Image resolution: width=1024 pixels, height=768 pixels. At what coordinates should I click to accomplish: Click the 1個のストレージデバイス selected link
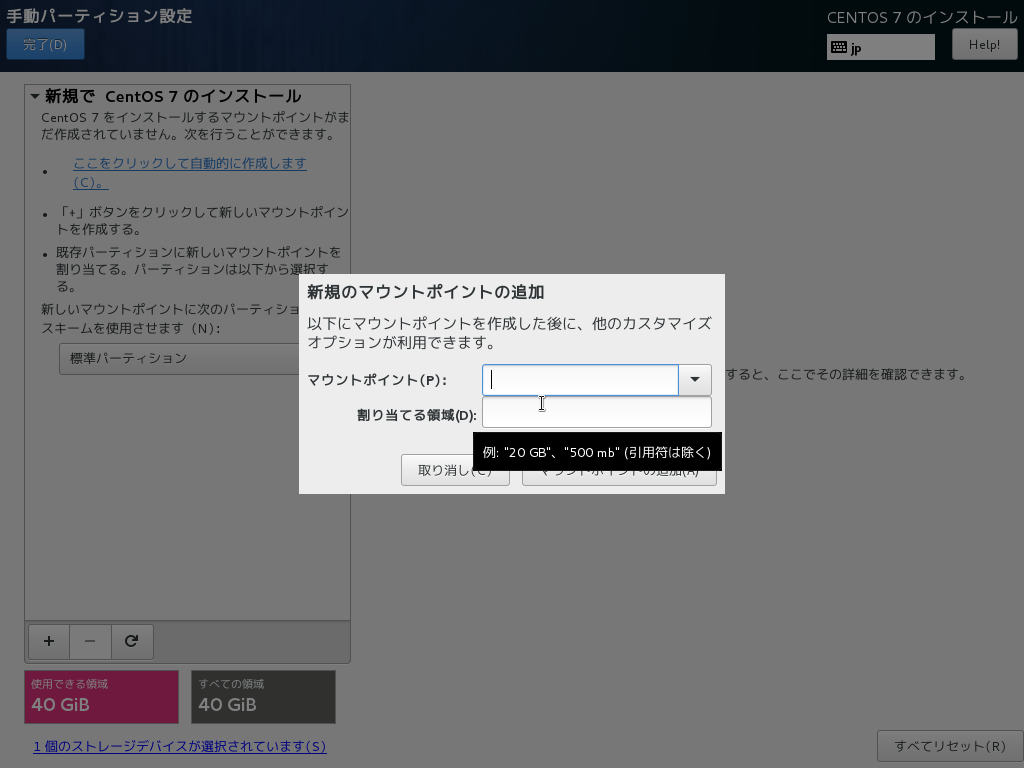pos(180,746)
